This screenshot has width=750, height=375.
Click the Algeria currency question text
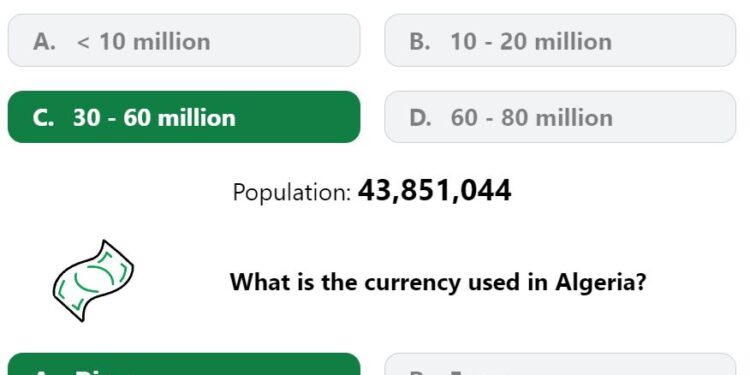tap(438, 282)
